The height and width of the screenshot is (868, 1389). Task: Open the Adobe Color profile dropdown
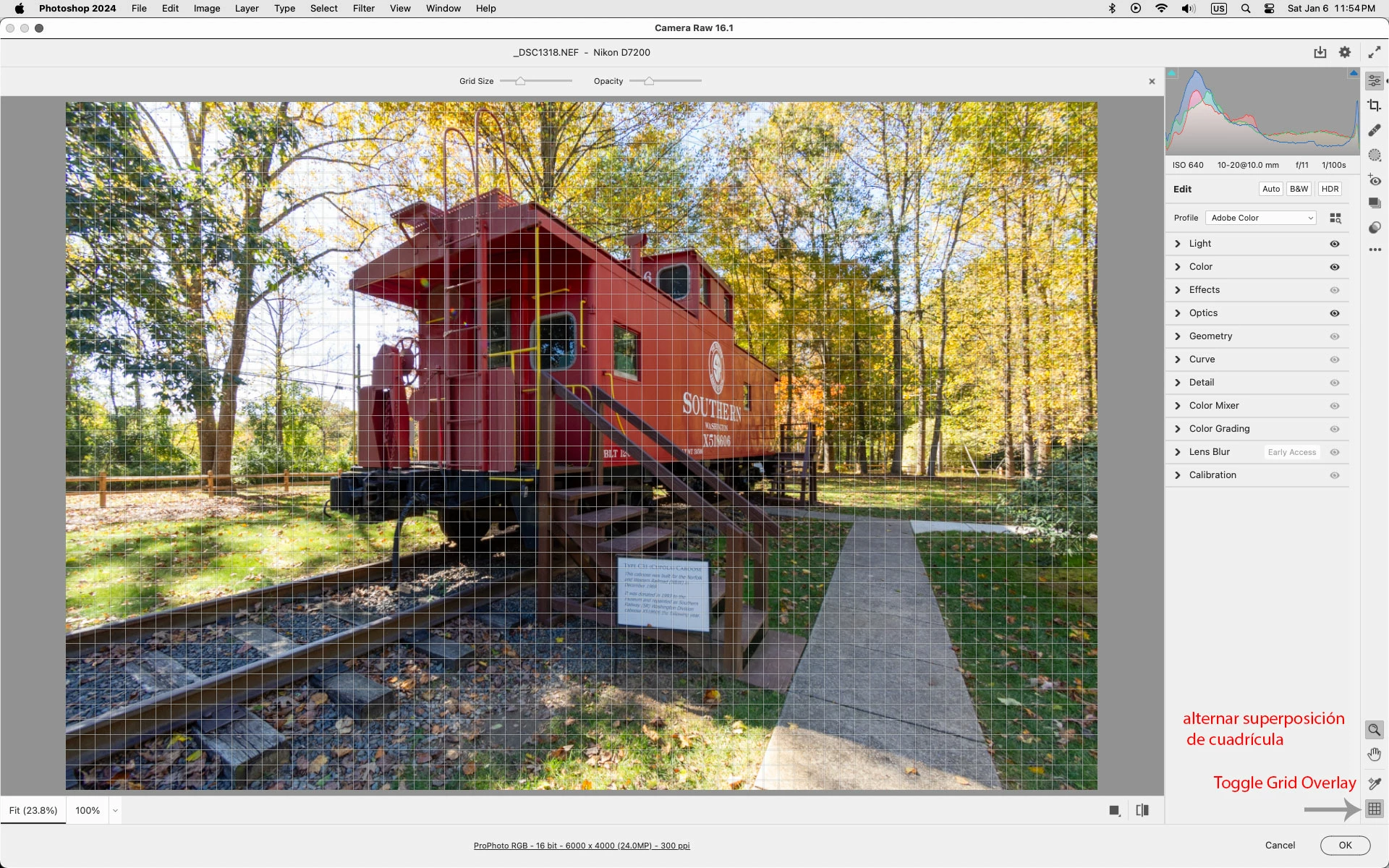[x=1260, y=218]
